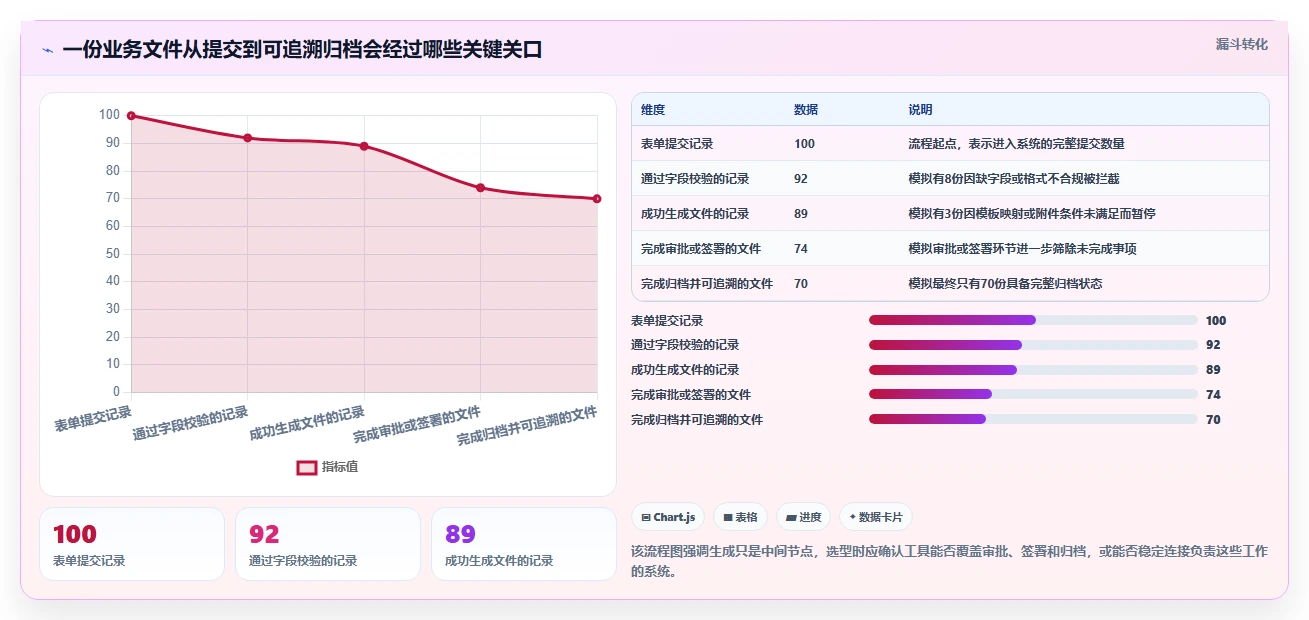1309x620 pixels.
Task: Click description 流程起点，表示进入系统的完整提交数量
Action: click(x=1016, y=144)
